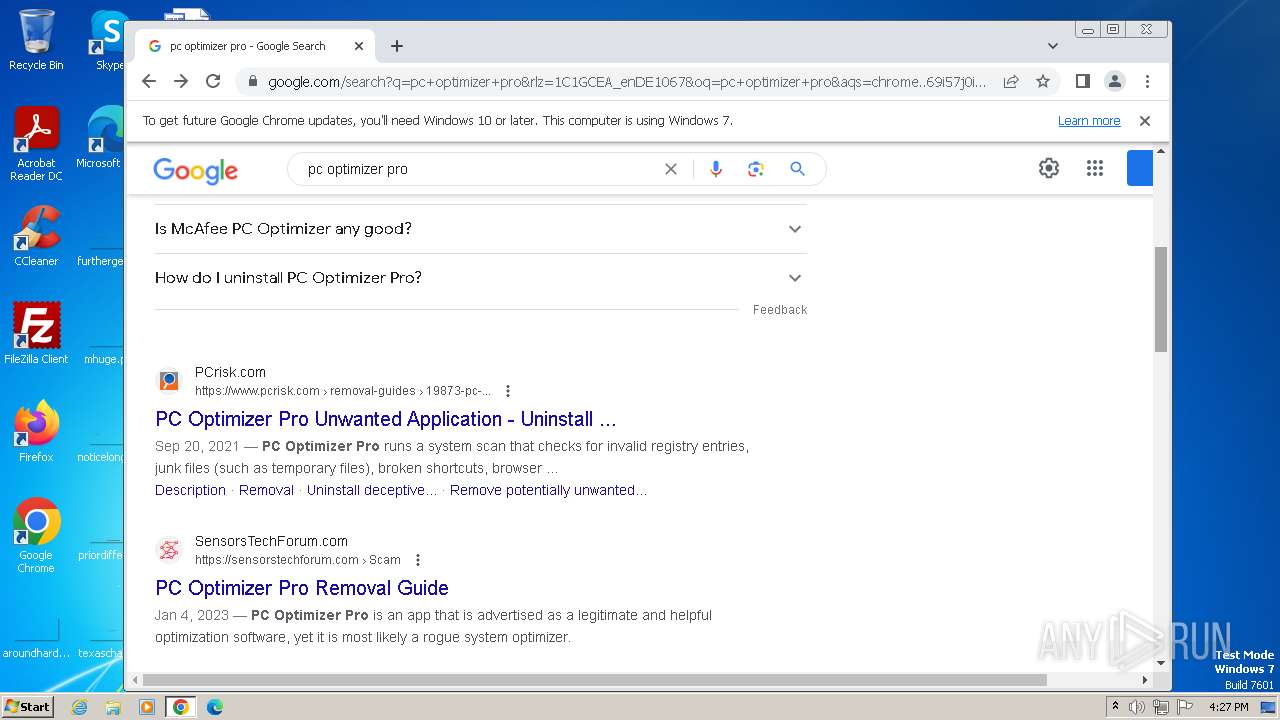Viewport: 1280px width, 720px height.
Task: Open 'PC Optimizer Pro Unwanted Application' result
Action: pyautogui.click(x=386, y=419)
